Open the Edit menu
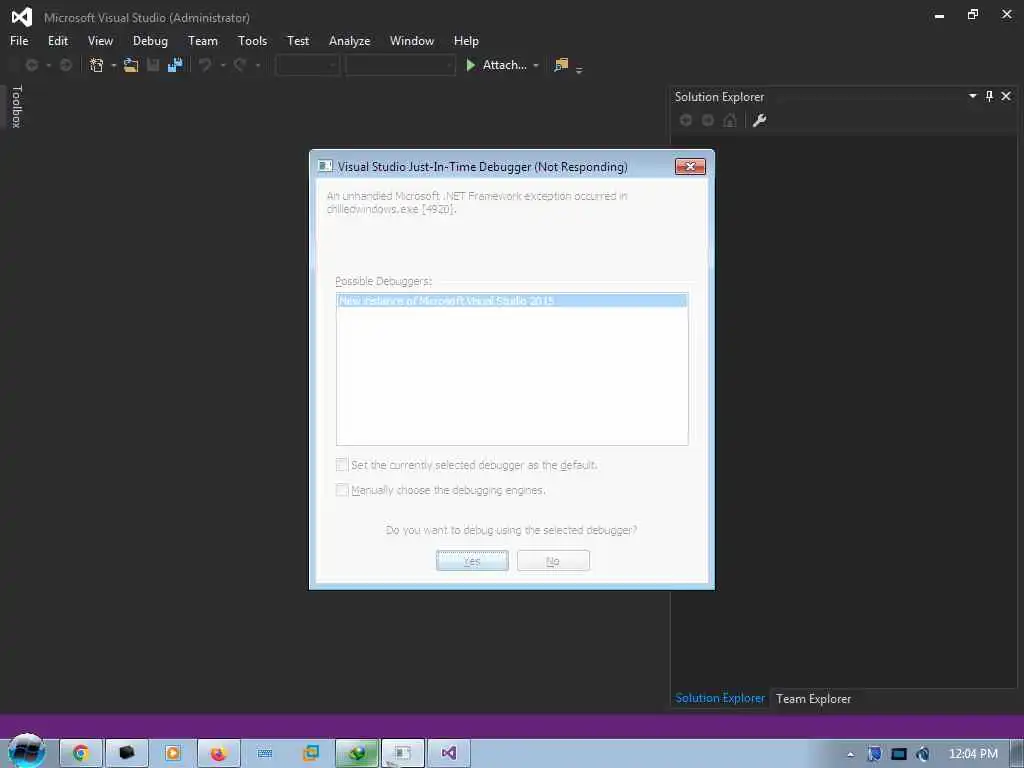Image resolution: width=1024 pixels, height=768 pixels. point(57,40)
